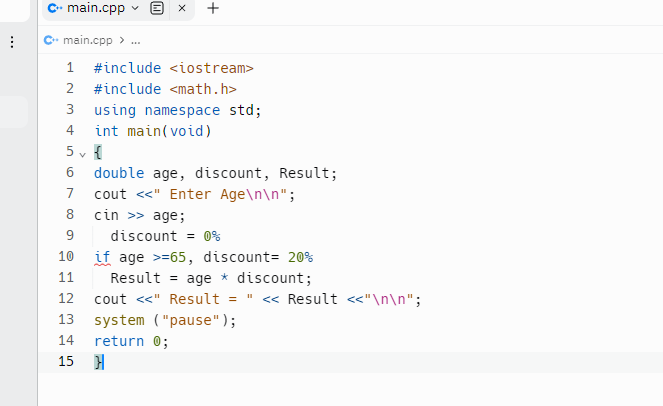Image resolution: width=663 pixels, height=406 pixels.
Task: Click the '#include <iostream>' line
Action: tap(174, 68)
